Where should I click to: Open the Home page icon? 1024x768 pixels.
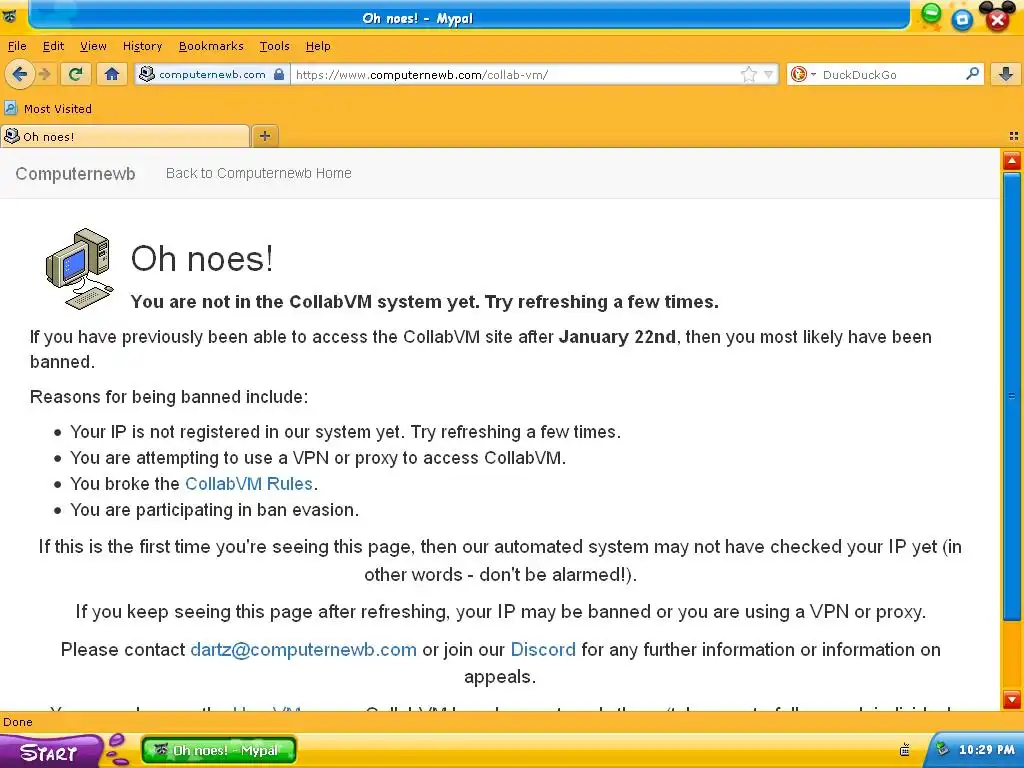[112, 74]
